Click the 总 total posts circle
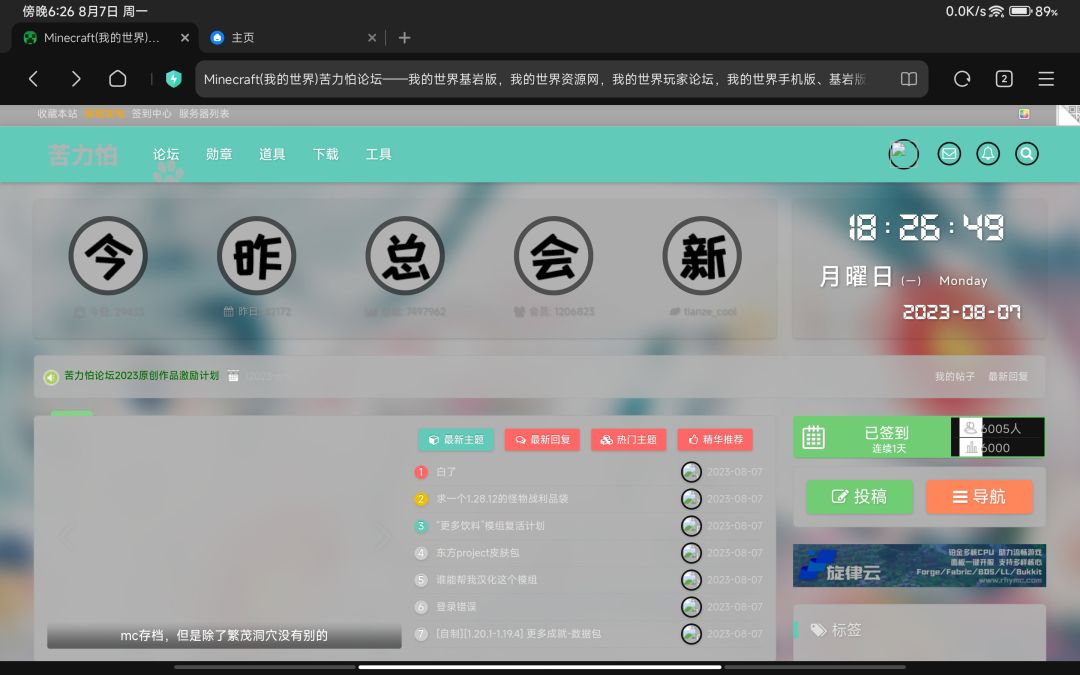Image resolution: width=1080 pixels, height=675 pixels. coord(405,256)
